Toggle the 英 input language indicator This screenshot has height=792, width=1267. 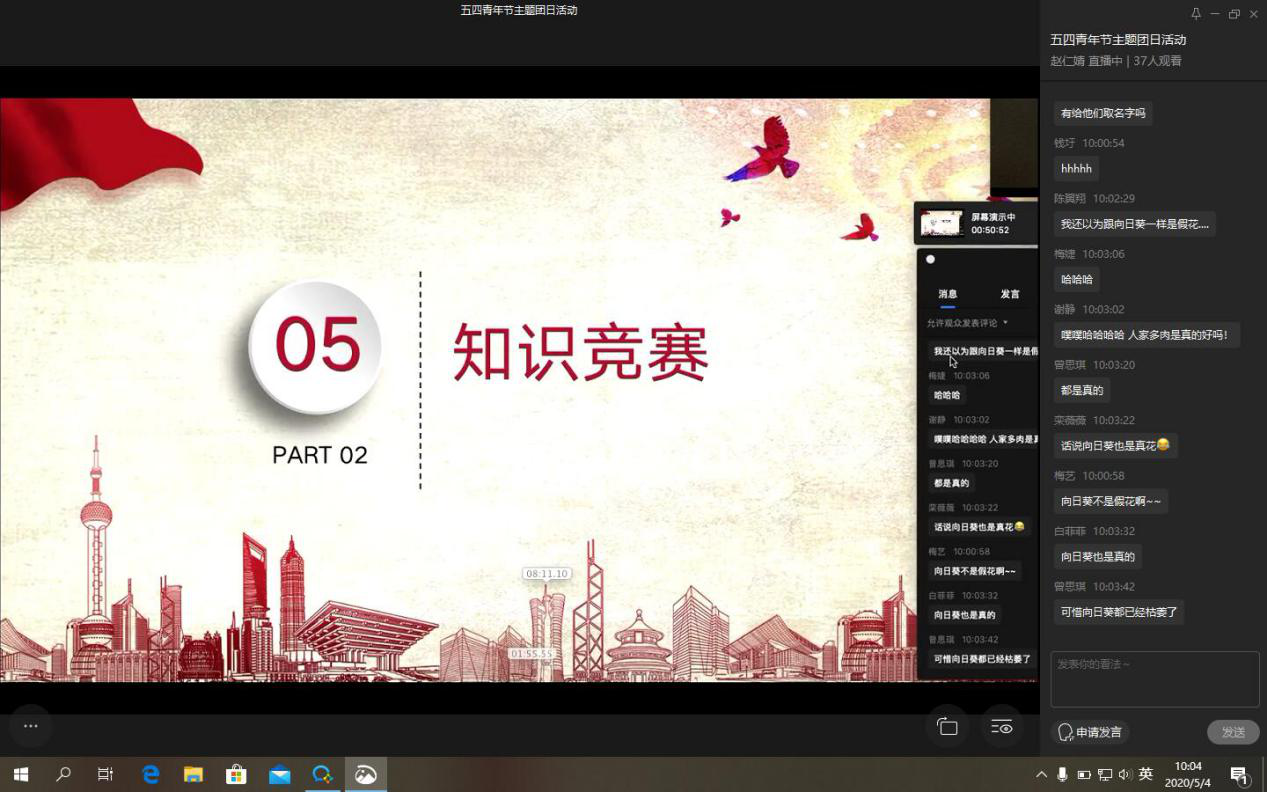pos(1146,774)
